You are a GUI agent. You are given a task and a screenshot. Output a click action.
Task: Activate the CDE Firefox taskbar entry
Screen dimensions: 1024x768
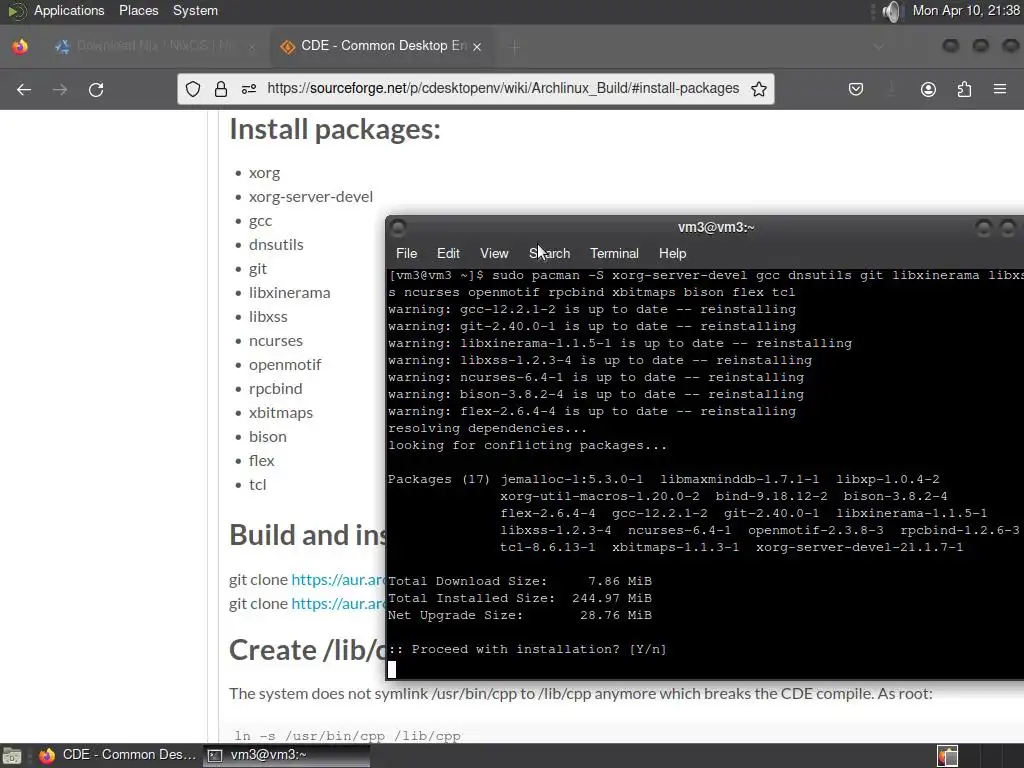click(x=118, y=755)
